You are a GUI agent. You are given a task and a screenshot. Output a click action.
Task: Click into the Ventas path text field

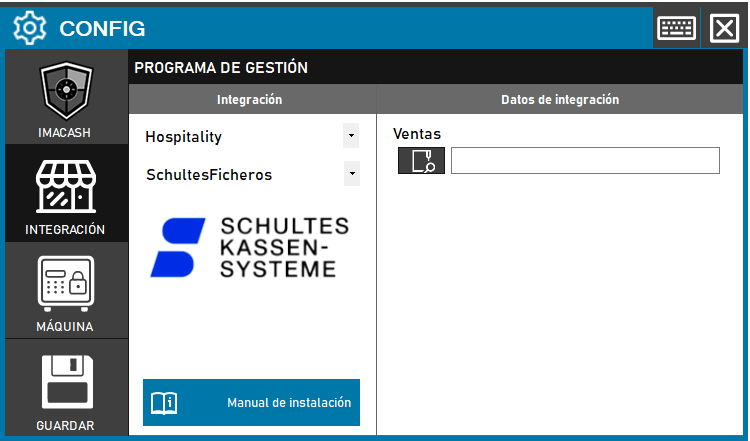pos(585,160)
